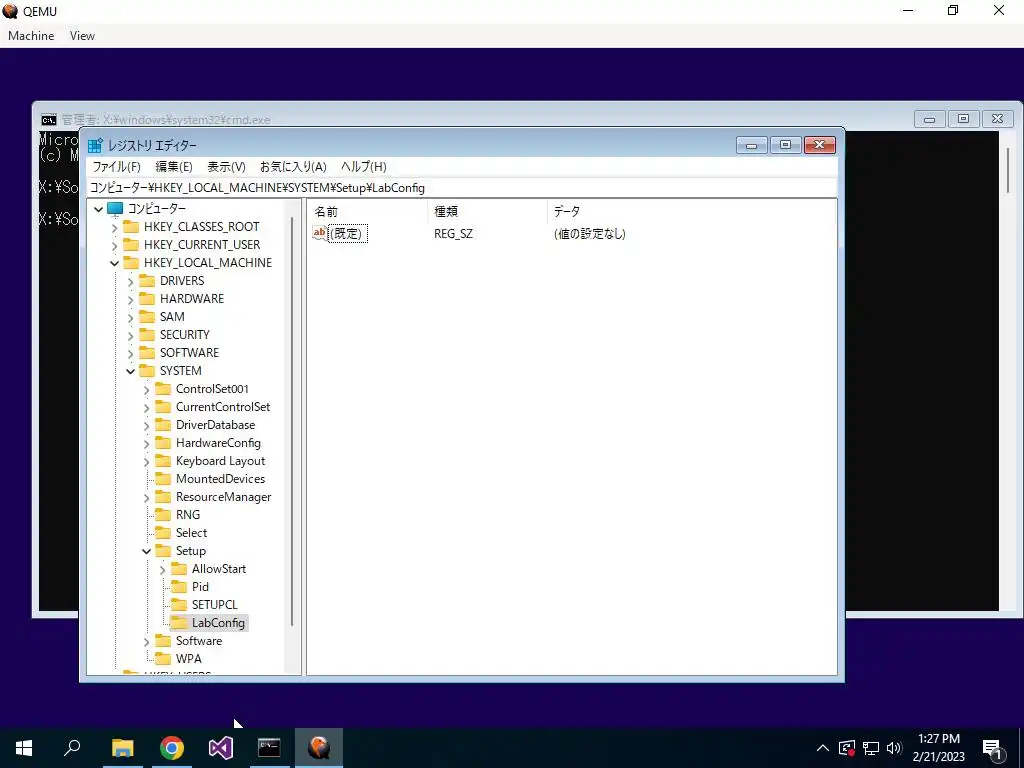Select the SAM key folder icon
Viewport: 1024px width, 768px height.
tap(147, 317)
